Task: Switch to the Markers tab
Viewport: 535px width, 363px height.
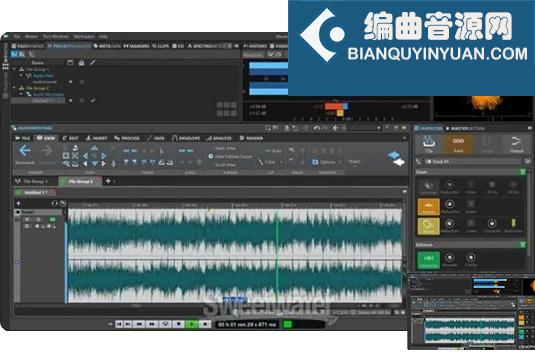Action: pyautogui.click(x=136, y=46)
